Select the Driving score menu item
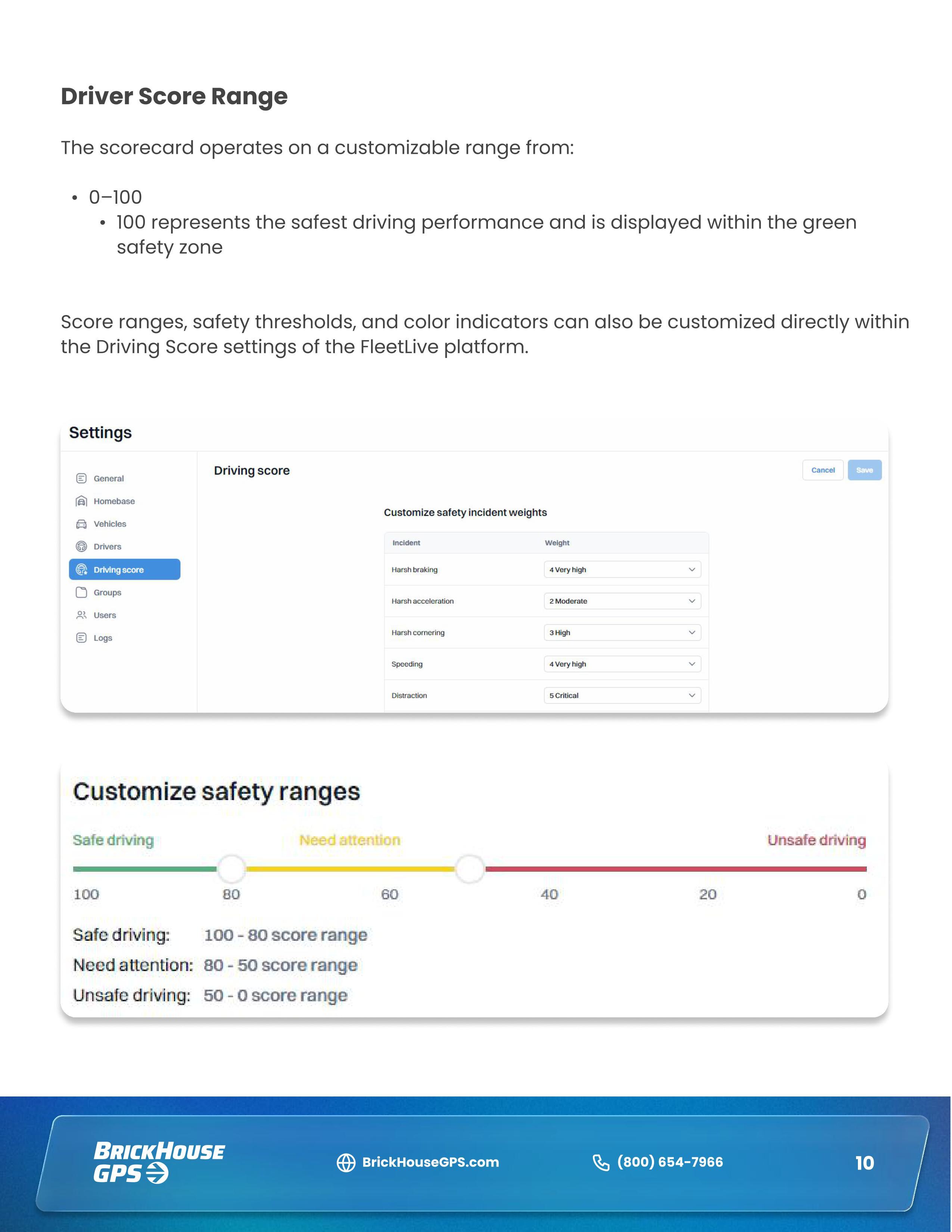The width and height of the screenshot is (952, 1232). pyautogui.click(x=125, y=570)
